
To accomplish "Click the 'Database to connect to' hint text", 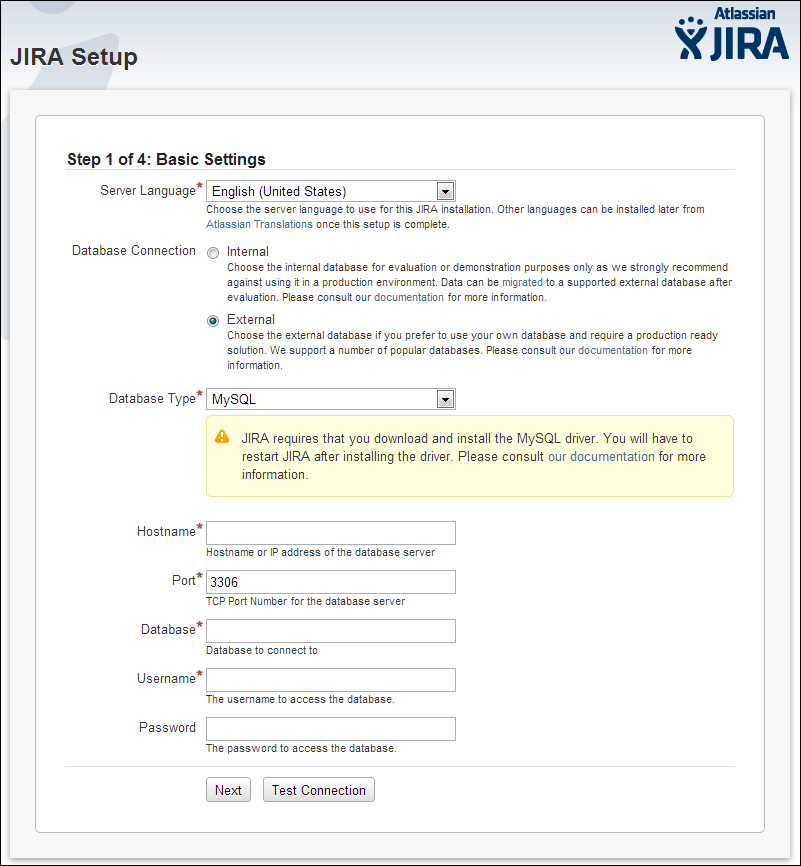I will [262, 651].
